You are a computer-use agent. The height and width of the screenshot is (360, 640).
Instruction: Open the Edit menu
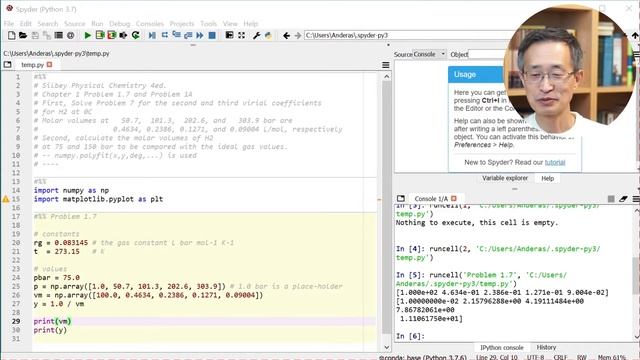pyautogui.click(x=25, y=24)
